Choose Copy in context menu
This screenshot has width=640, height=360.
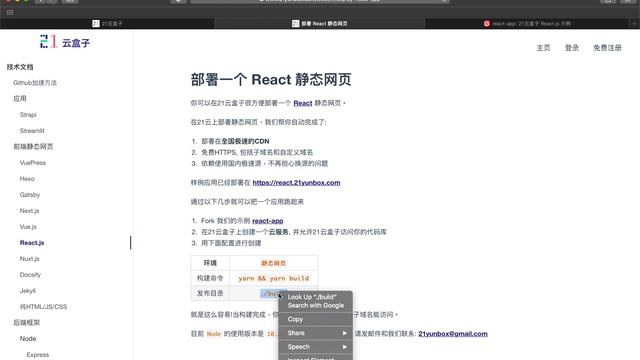pyautogui.click(x=315, y=319)
